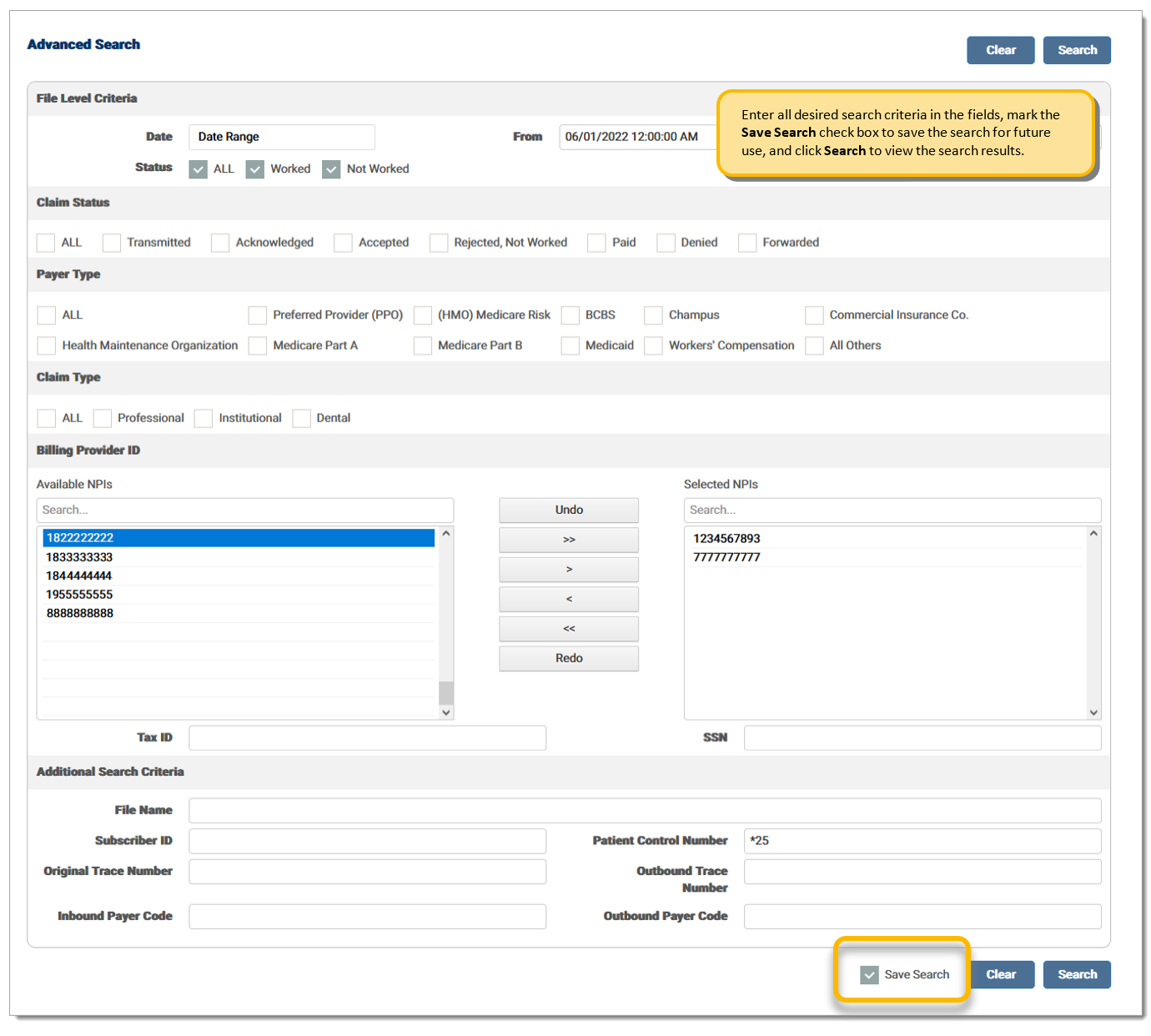Click the Undo button
This screenshot has width=1151, height=1036.
569,510
